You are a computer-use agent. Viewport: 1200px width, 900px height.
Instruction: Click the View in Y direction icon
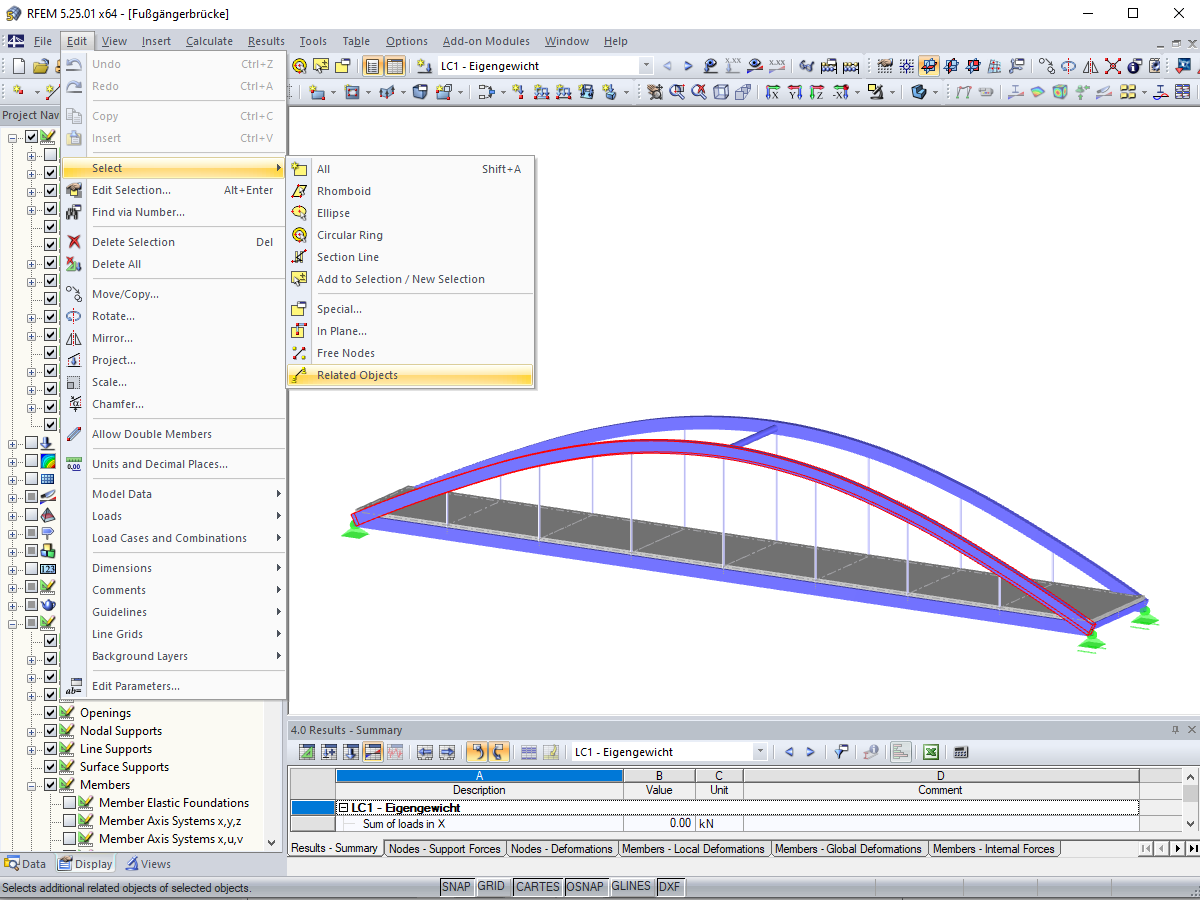click(x=795, y=92)
